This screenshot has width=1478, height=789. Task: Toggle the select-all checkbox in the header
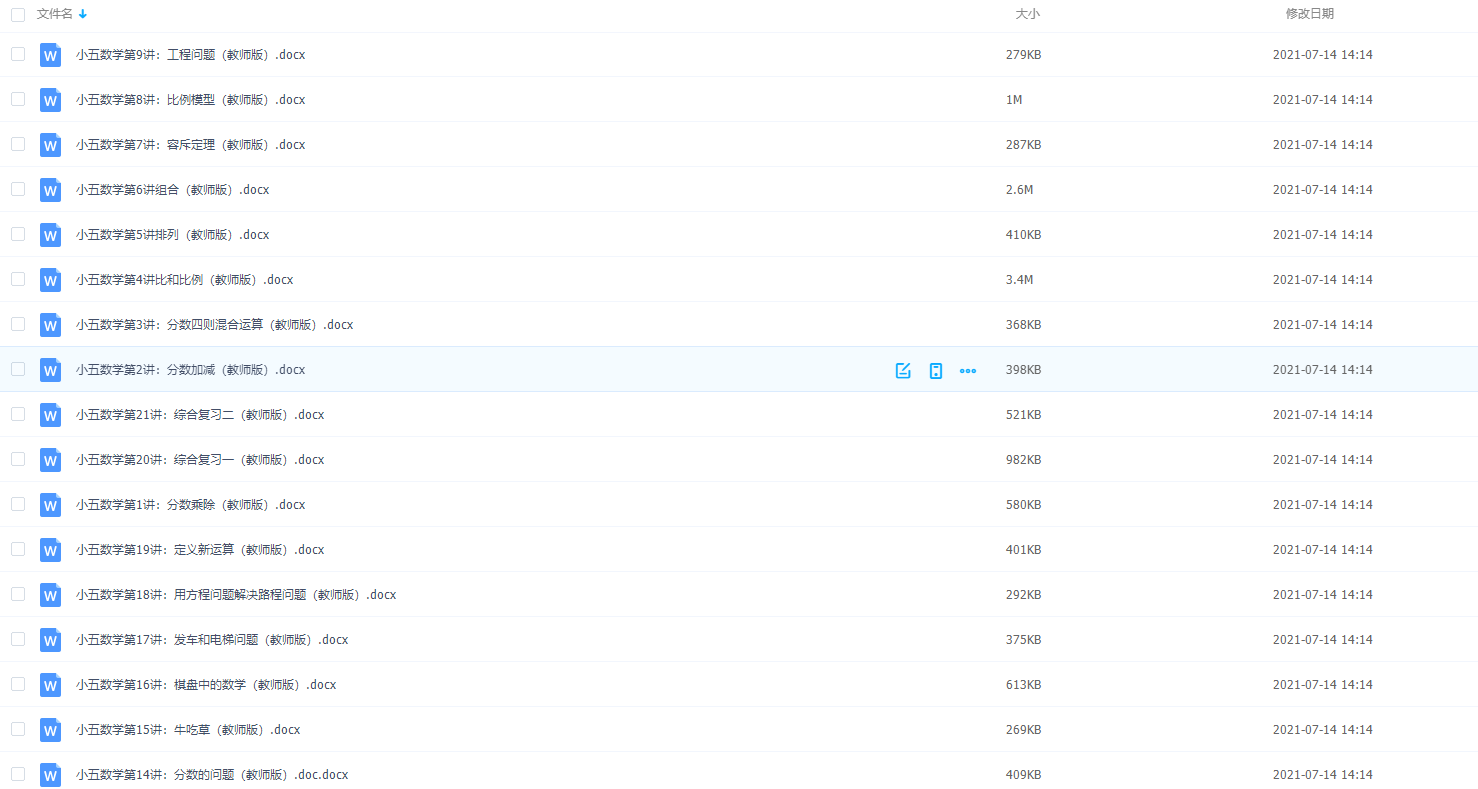point(18,15)
